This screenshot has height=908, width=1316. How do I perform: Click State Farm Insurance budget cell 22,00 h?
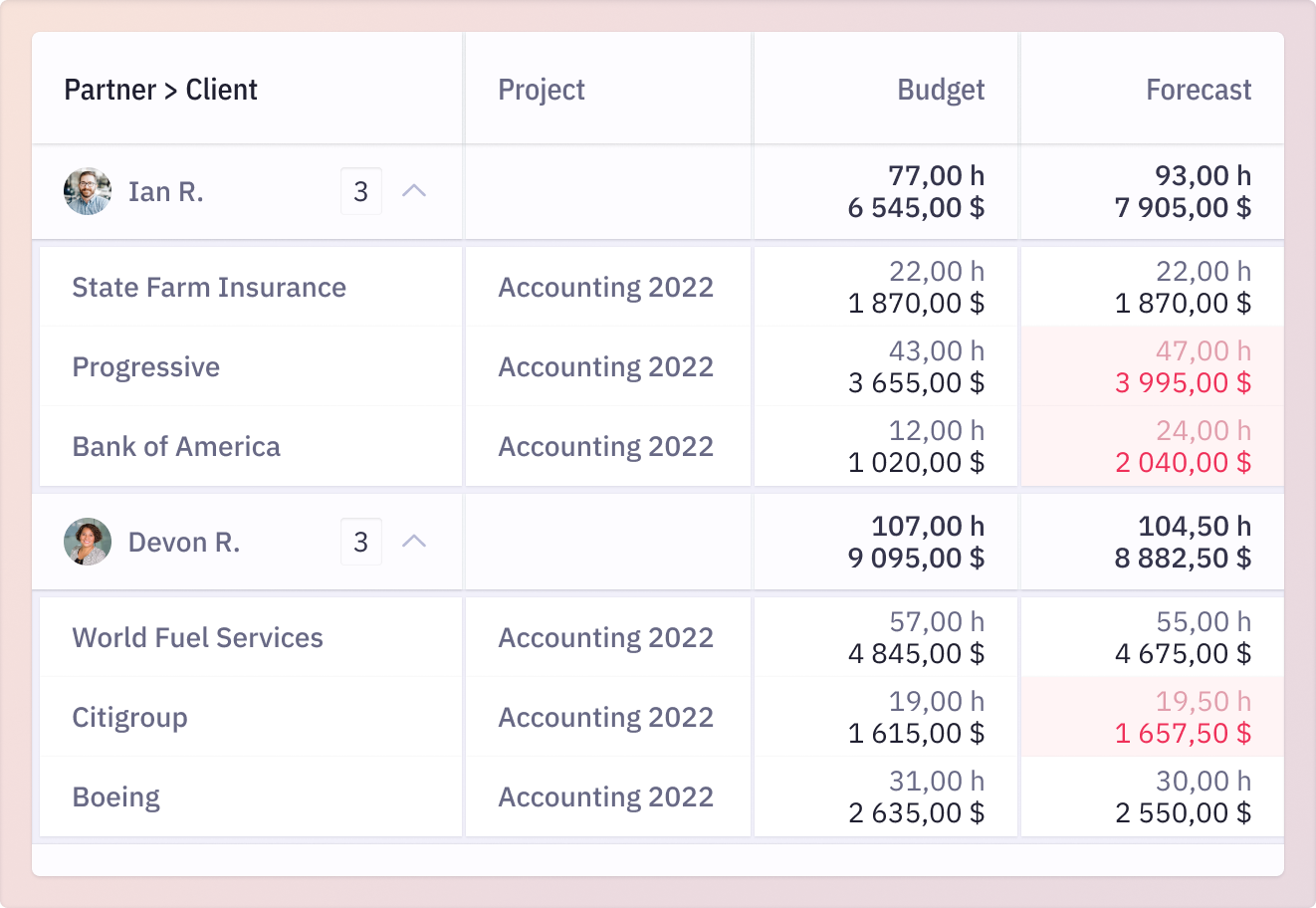pos(937,271)
